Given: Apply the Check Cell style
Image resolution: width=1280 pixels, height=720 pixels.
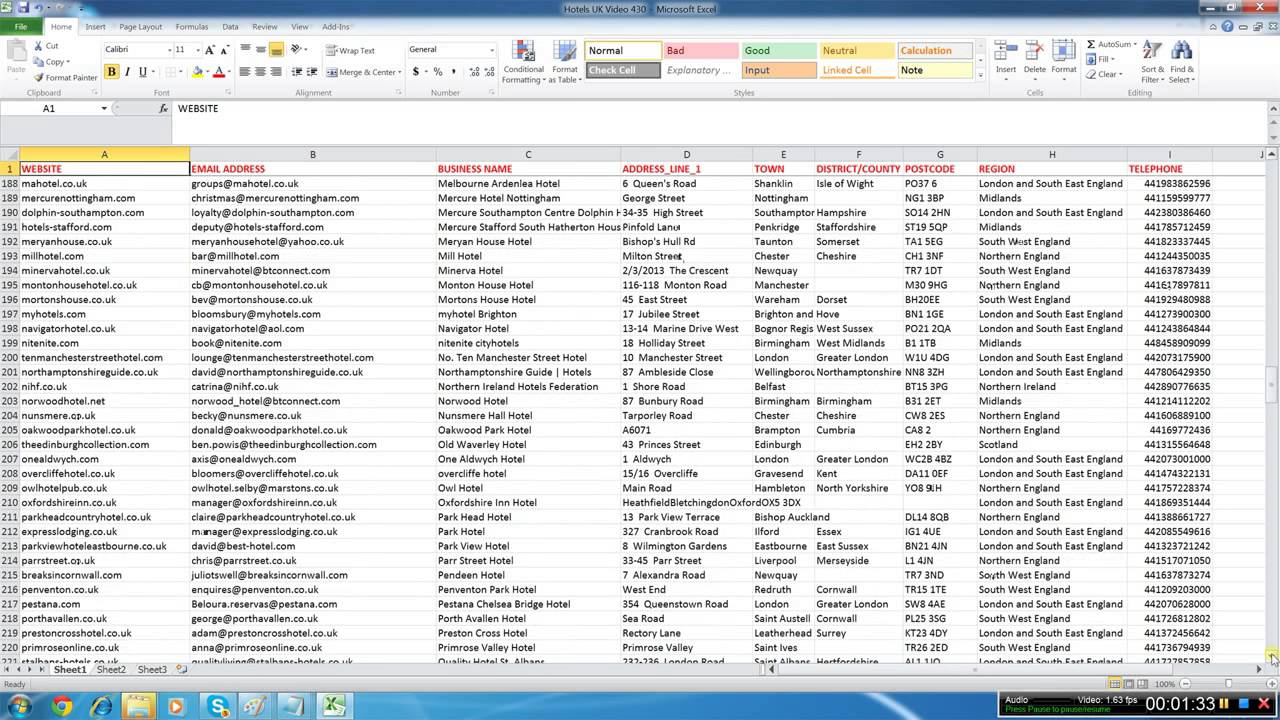Looking at the screenshot, I should pyautogui.click(x=622, y=70).
